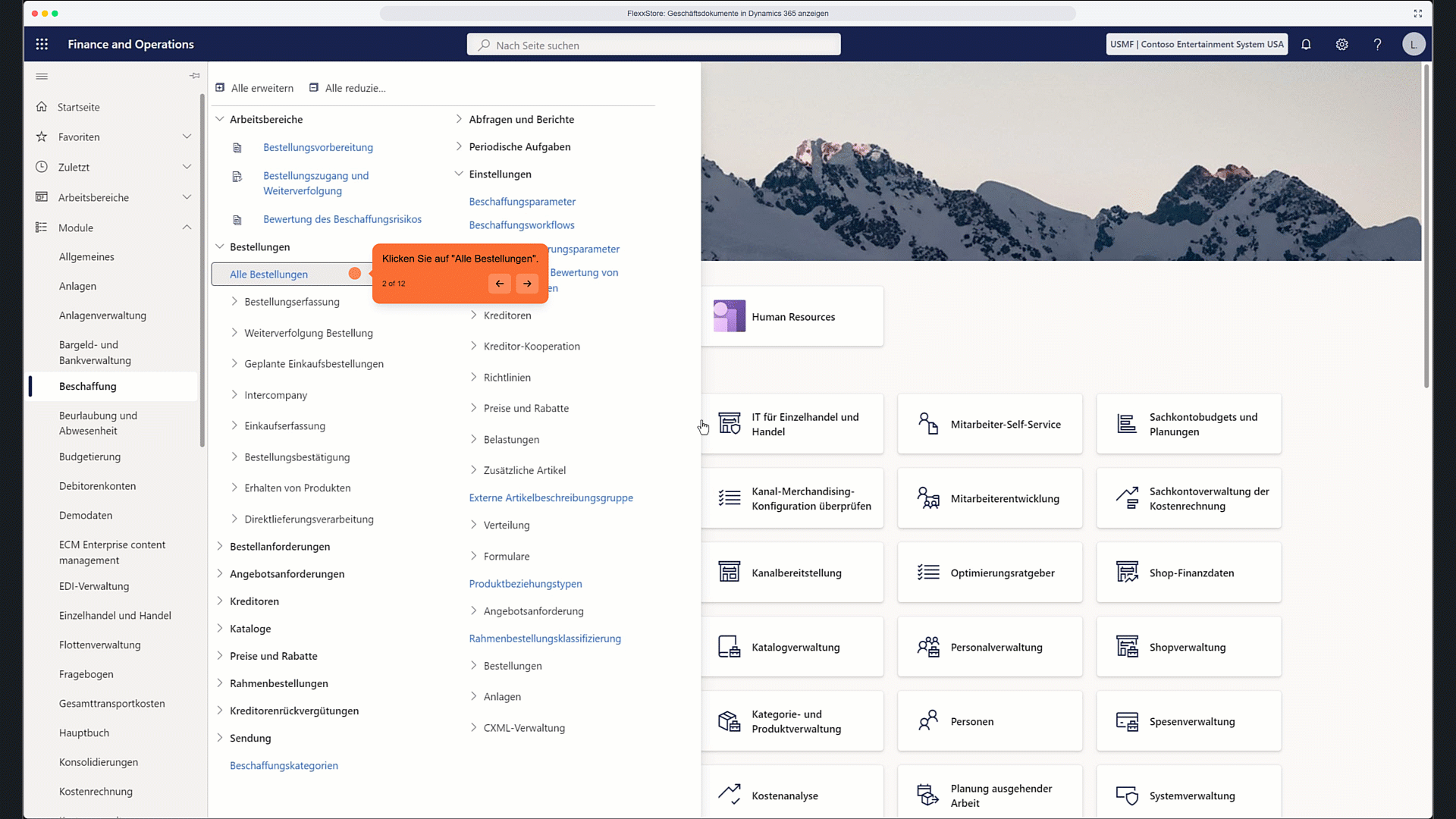Expand Angebotsanforderungen group
The width and height of the screenshot is (1456, 819).
[220, 573]
